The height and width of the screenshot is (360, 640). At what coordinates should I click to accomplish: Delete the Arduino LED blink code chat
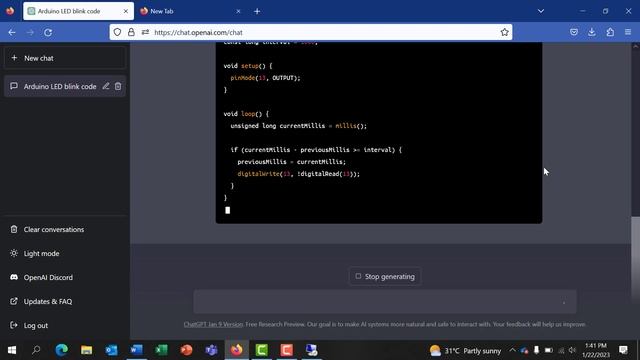118,86
